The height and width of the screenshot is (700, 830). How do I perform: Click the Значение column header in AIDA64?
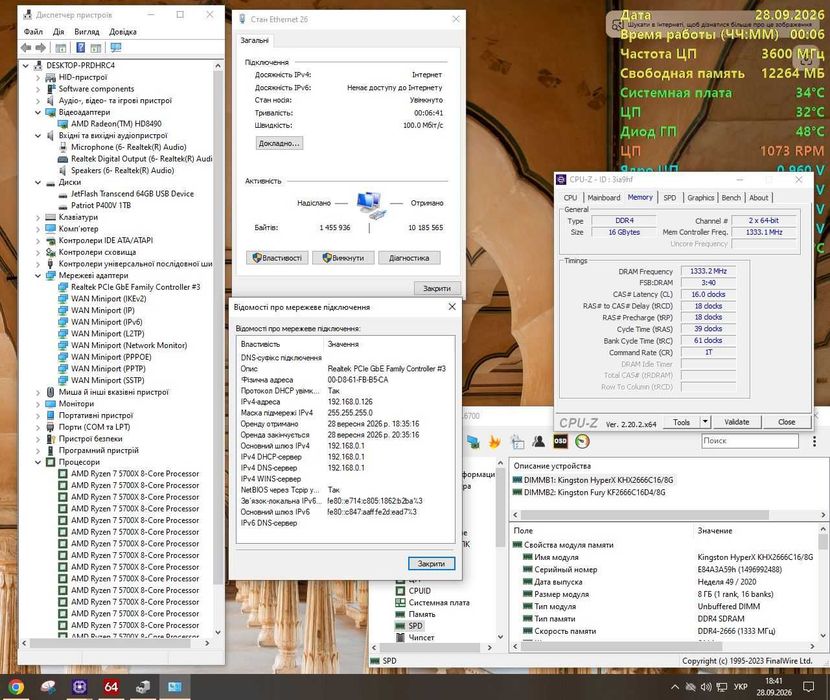point(715,530)
